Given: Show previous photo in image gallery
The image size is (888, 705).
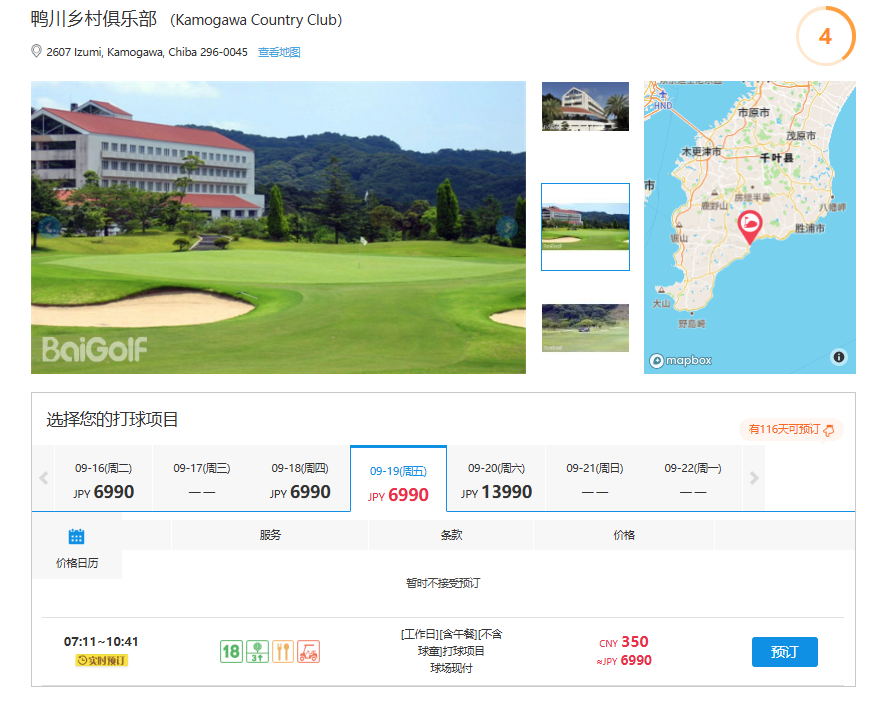Looking at the screenshot, I should (x=50, y=227).
